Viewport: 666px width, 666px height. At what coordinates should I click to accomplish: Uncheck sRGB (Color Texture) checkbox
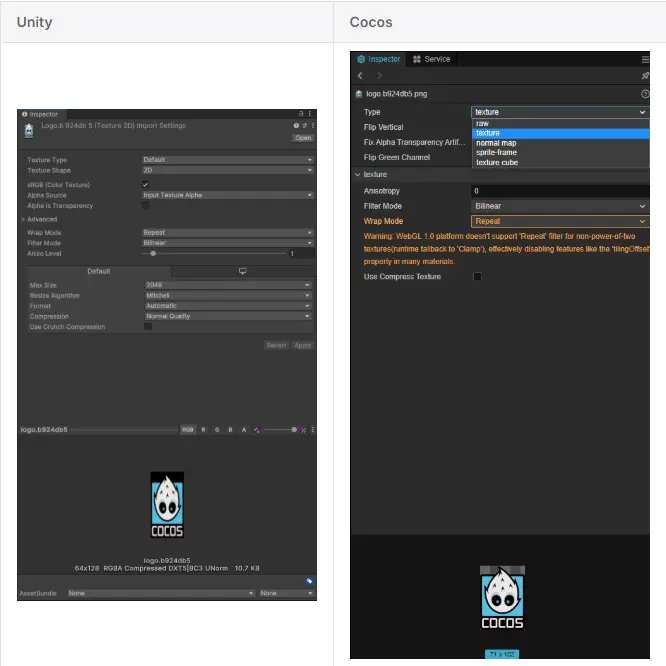[x=145, y=184]
